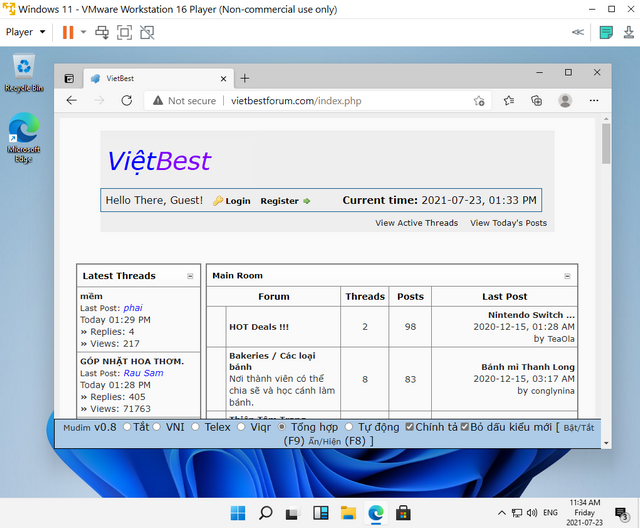Viewport: 640px width, 528px height.
Task: Open taskbar Search icon
Action: point(266,513)
